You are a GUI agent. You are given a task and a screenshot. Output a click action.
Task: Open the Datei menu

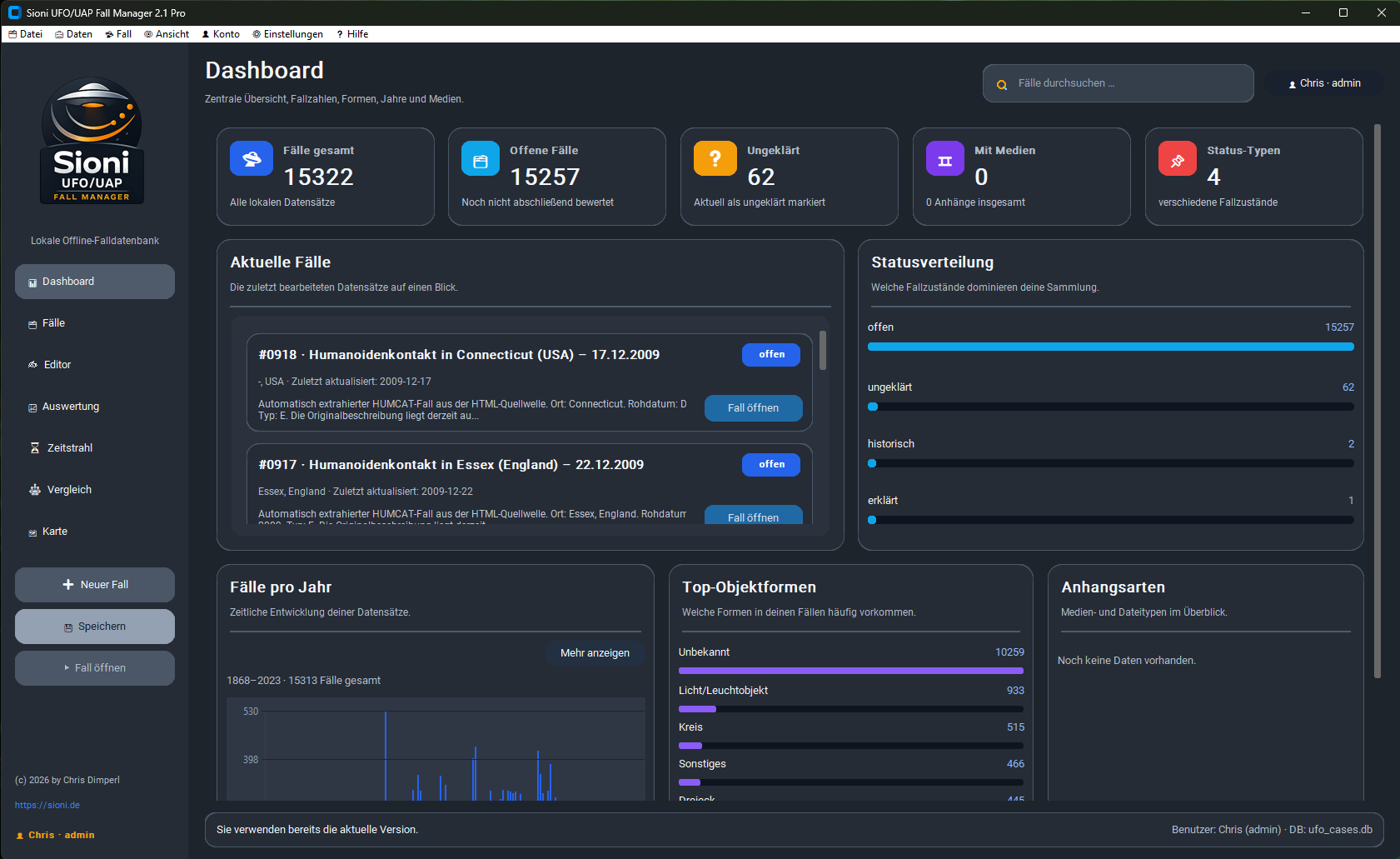pyautogui.click(x=26, y=34)
